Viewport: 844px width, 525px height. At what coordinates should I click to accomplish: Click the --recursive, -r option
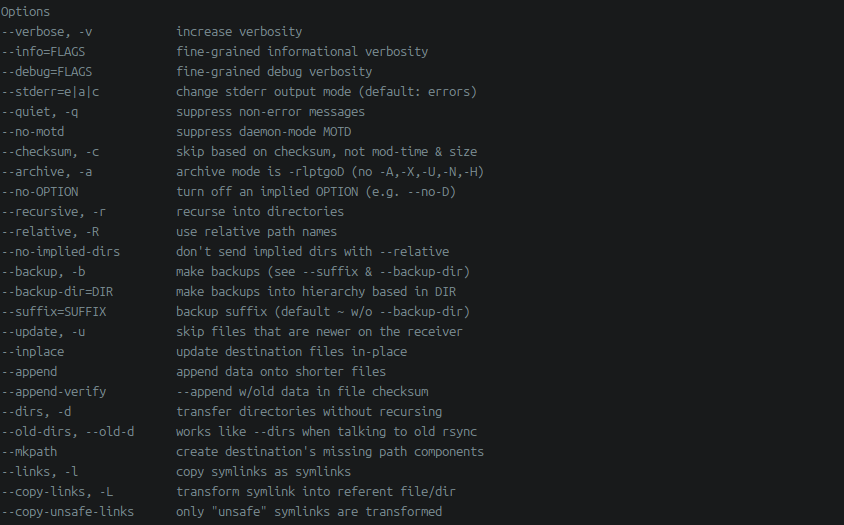click(x=54, y=212)
